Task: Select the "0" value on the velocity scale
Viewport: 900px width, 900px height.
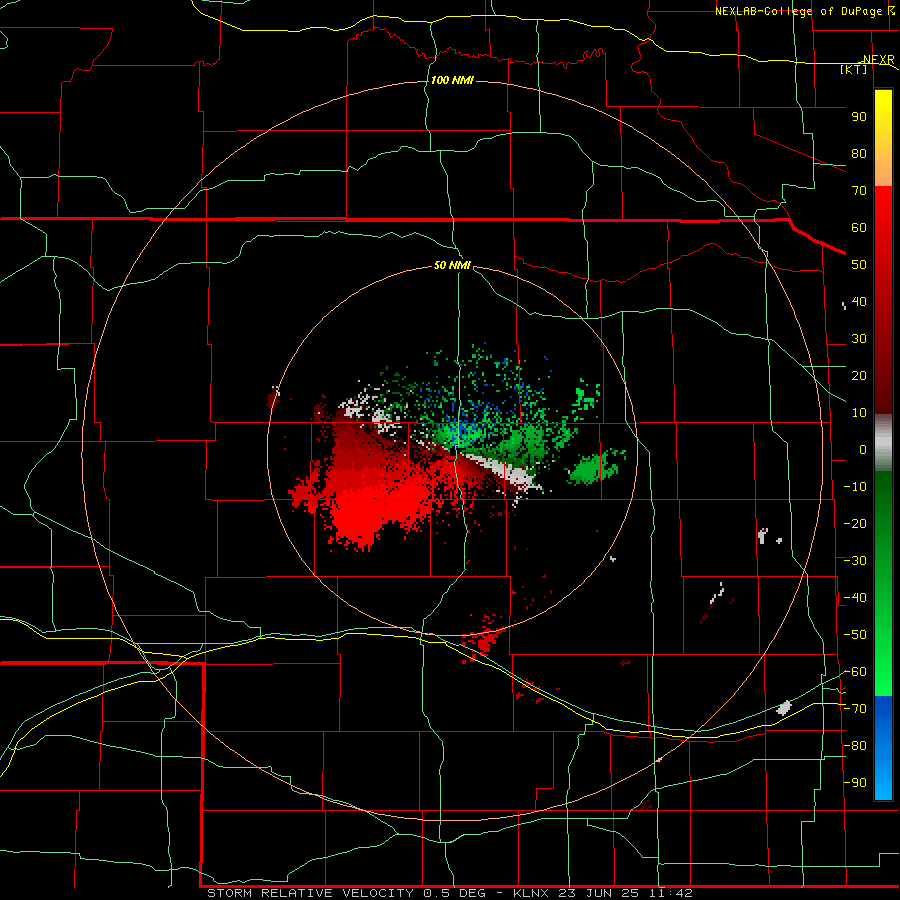Action: (x=863, y=450)
